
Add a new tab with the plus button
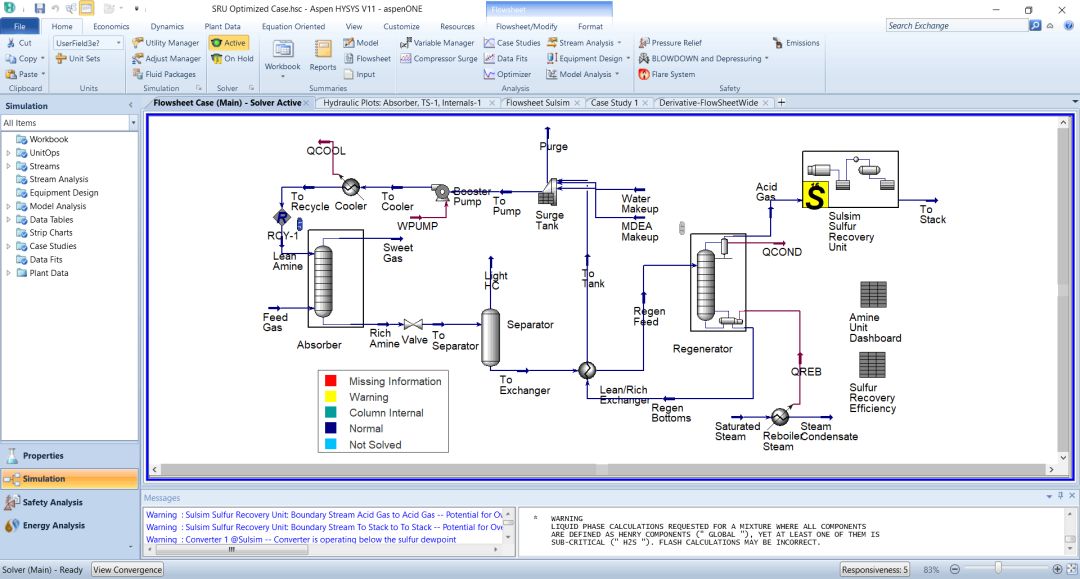click(x=781, y=103)
